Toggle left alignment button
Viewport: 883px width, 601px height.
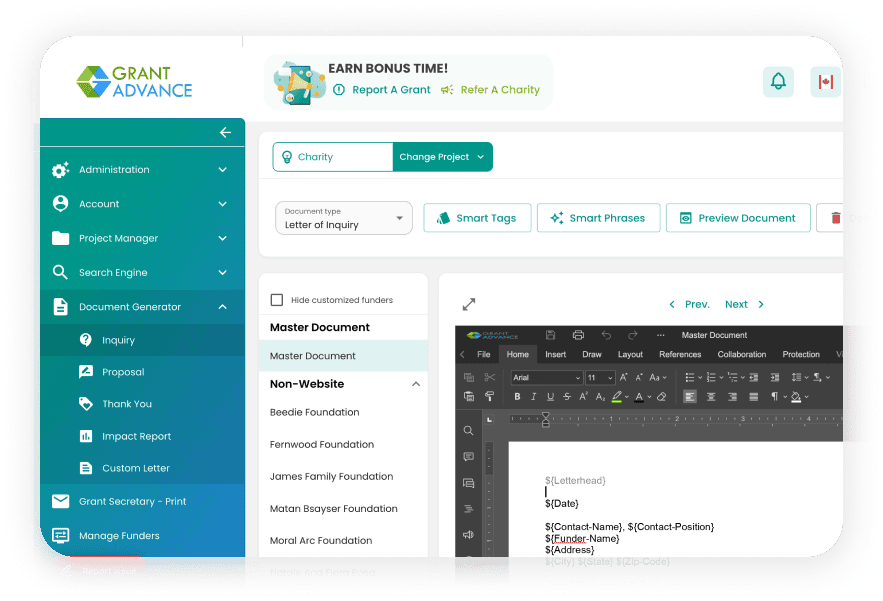coord(690,397)
